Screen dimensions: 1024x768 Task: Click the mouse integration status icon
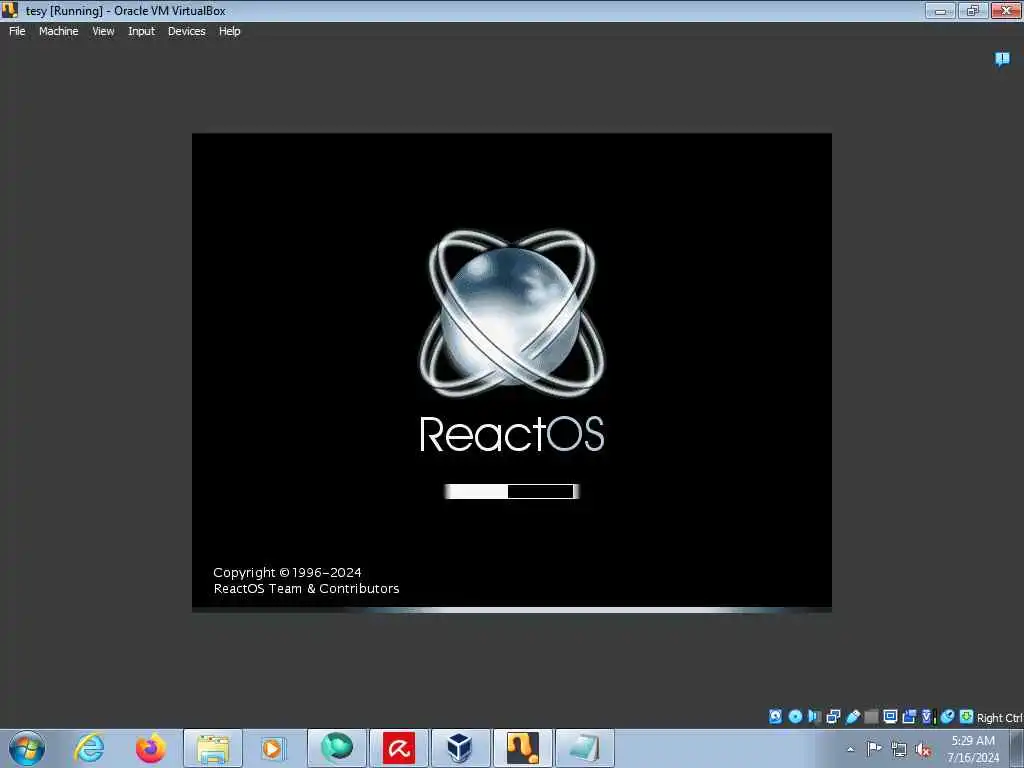point(948,716)
